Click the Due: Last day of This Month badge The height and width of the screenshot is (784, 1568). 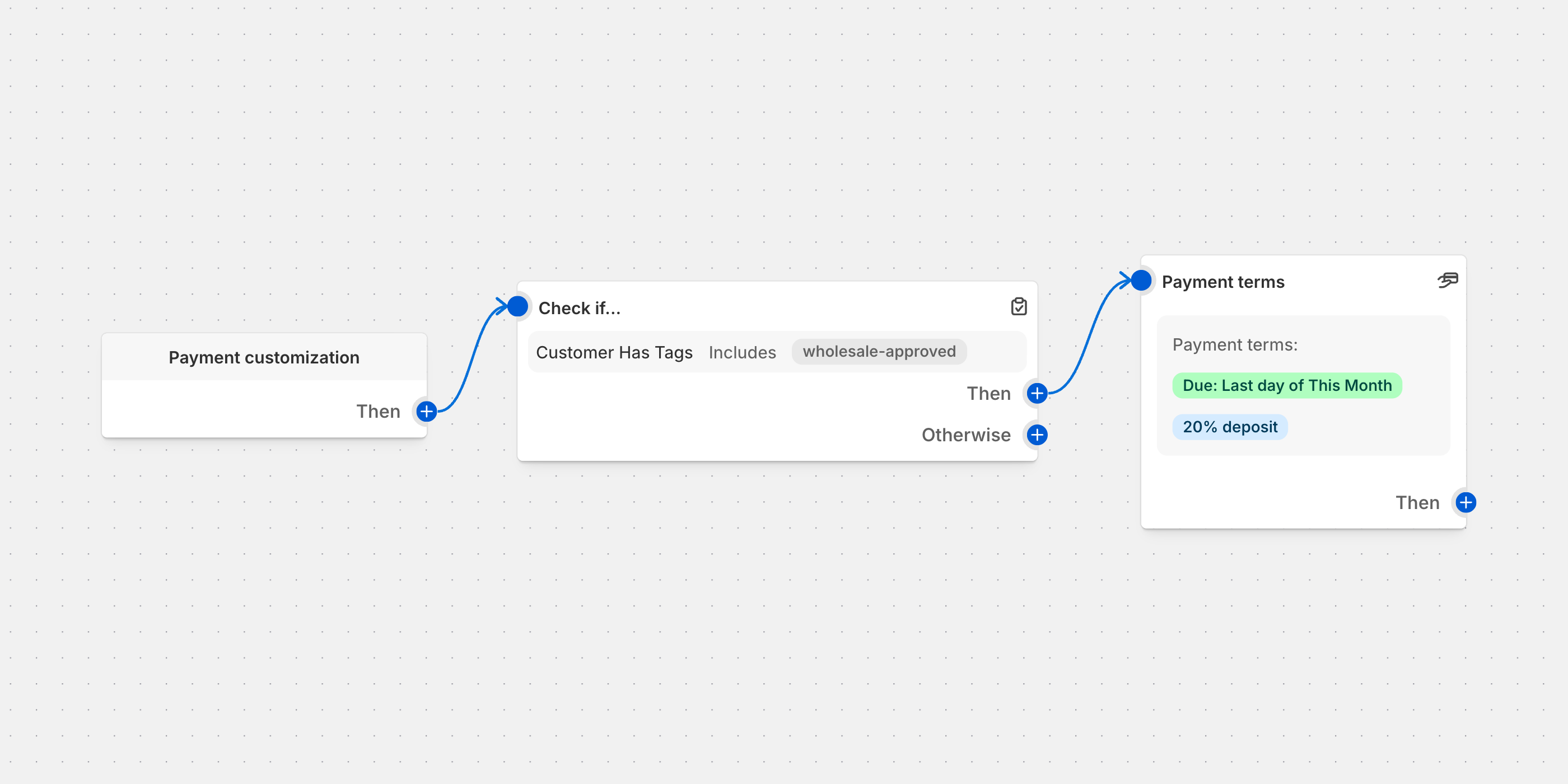(x=1287, y=385)
